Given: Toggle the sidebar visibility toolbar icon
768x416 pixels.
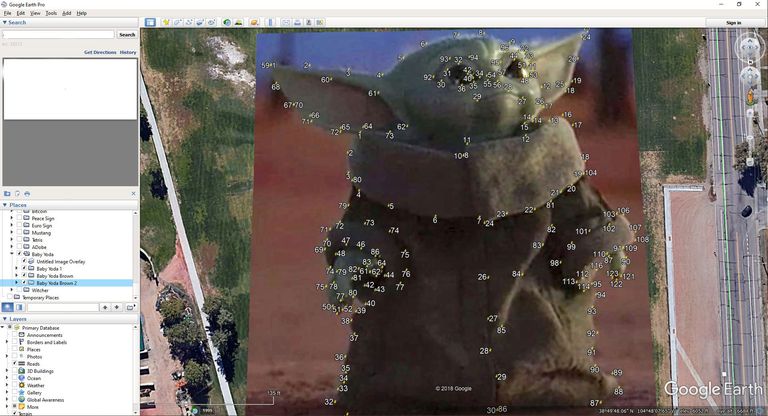Looking at the screenshot, I should click(x=150, y=23).
